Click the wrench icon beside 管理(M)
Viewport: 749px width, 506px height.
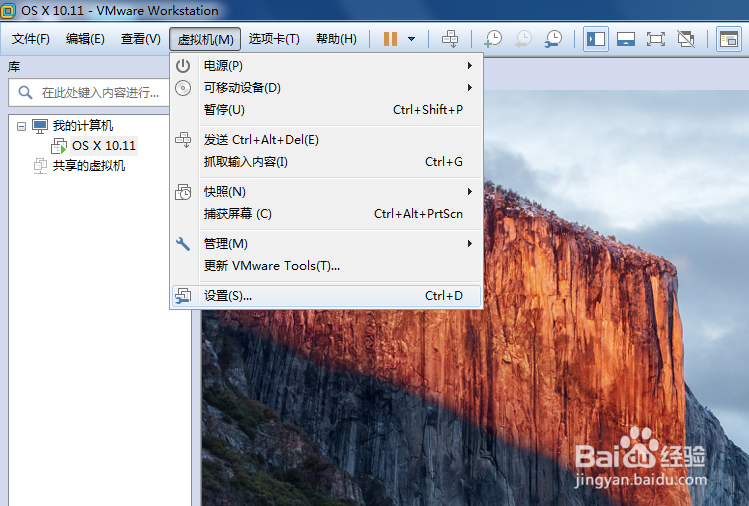point(183,244)
